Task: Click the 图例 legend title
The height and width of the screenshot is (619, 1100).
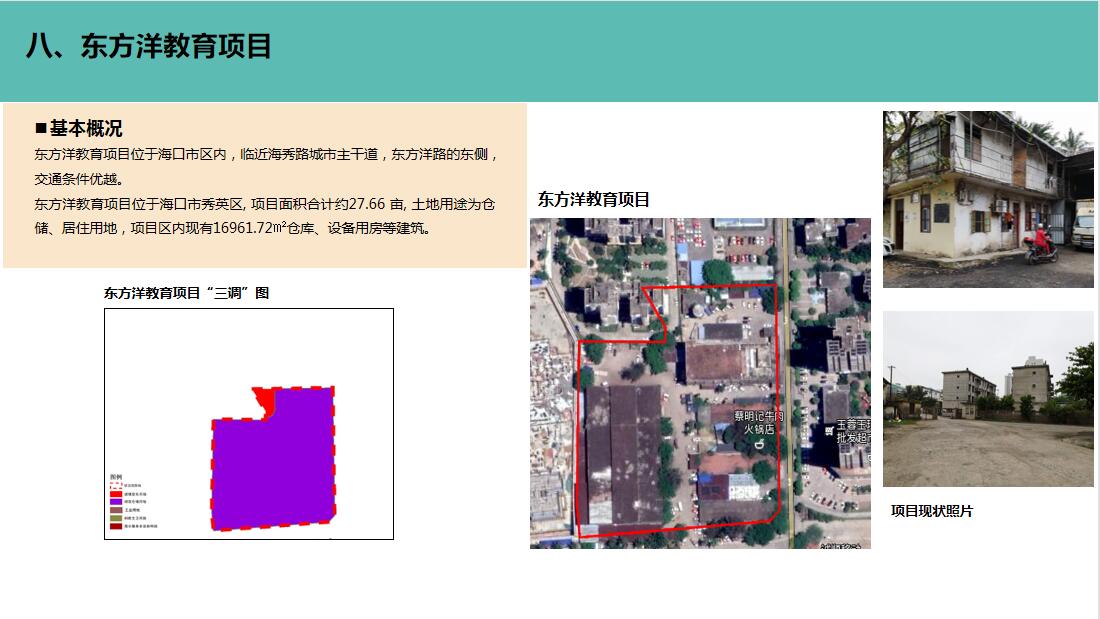Action: (115, 476)
